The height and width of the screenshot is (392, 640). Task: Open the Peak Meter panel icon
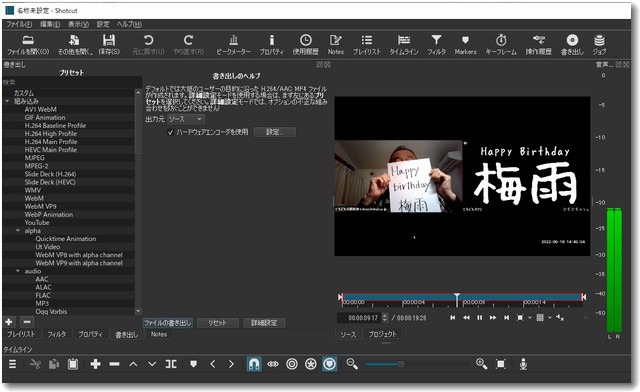point(233,40)
